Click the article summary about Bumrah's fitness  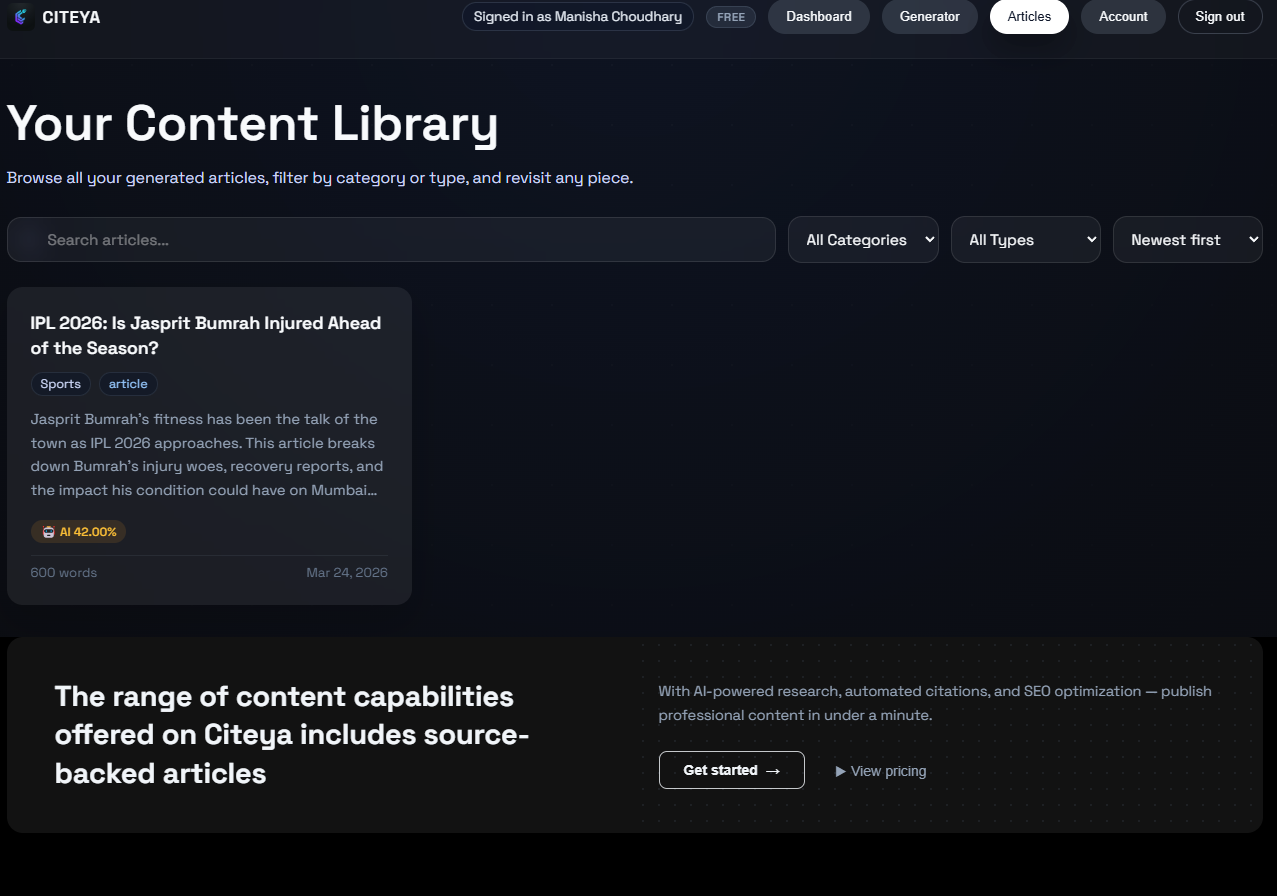click(208, 455)
